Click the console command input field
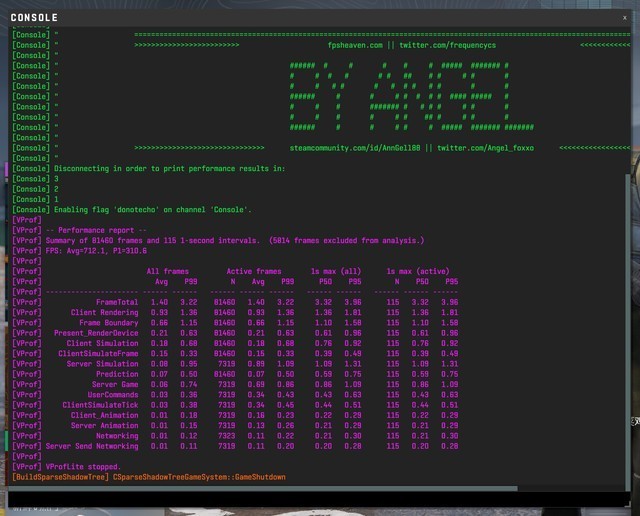 (319, 499)
